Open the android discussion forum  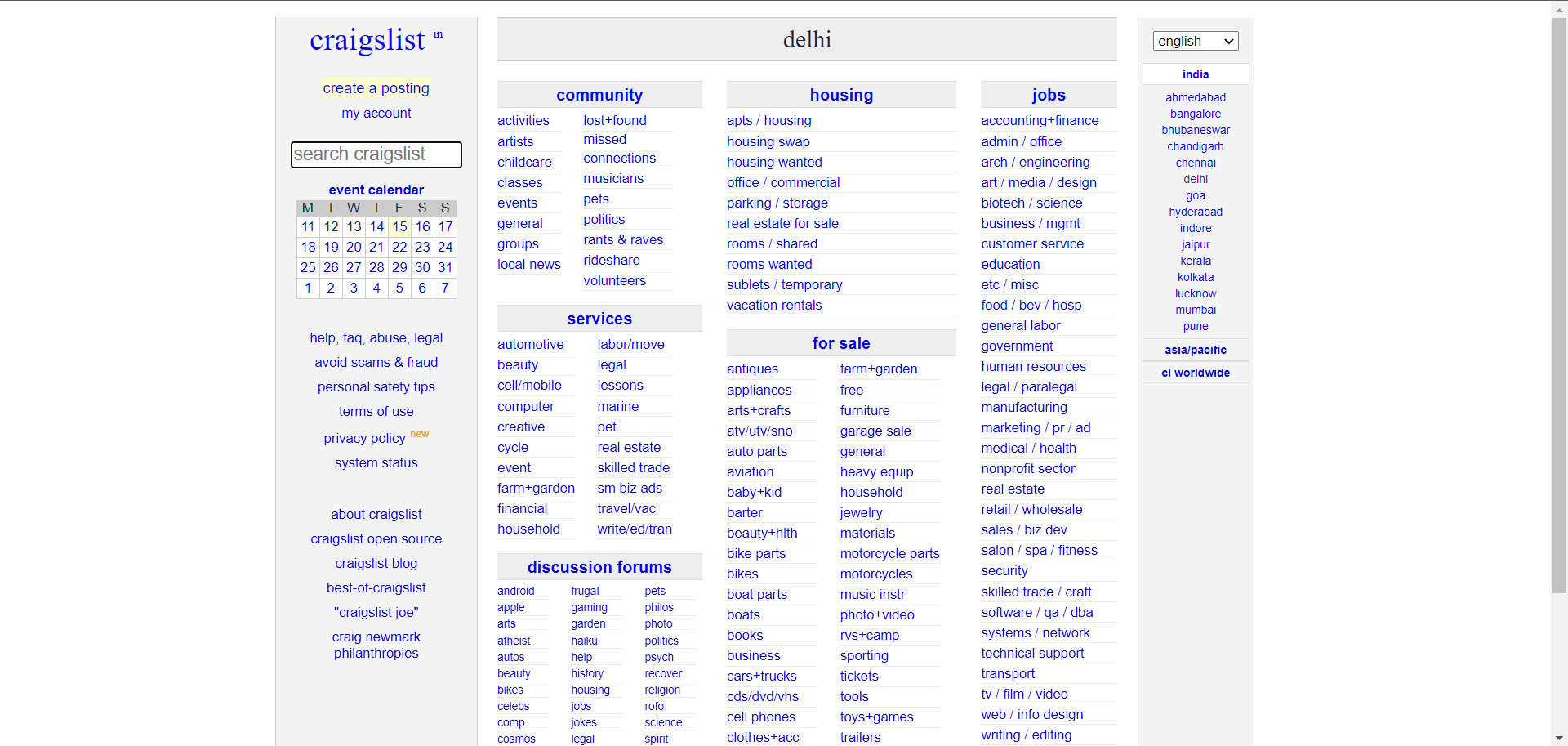[516, 591]
